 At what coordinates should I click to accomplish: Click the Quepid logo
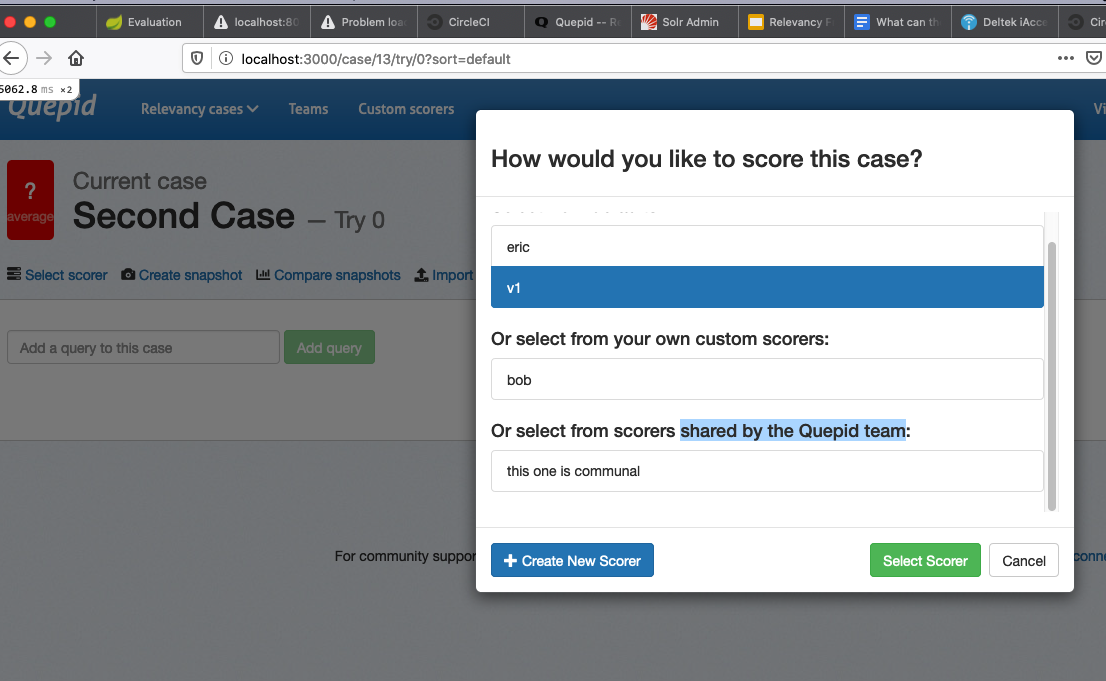[x=52, y=107]
